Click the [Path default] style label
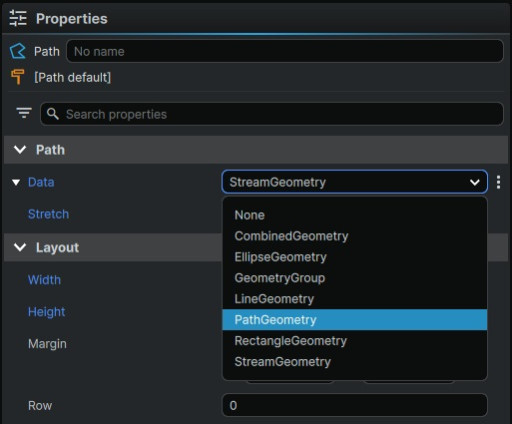This screenshot has width=512, height=424. tap(72, 77)
